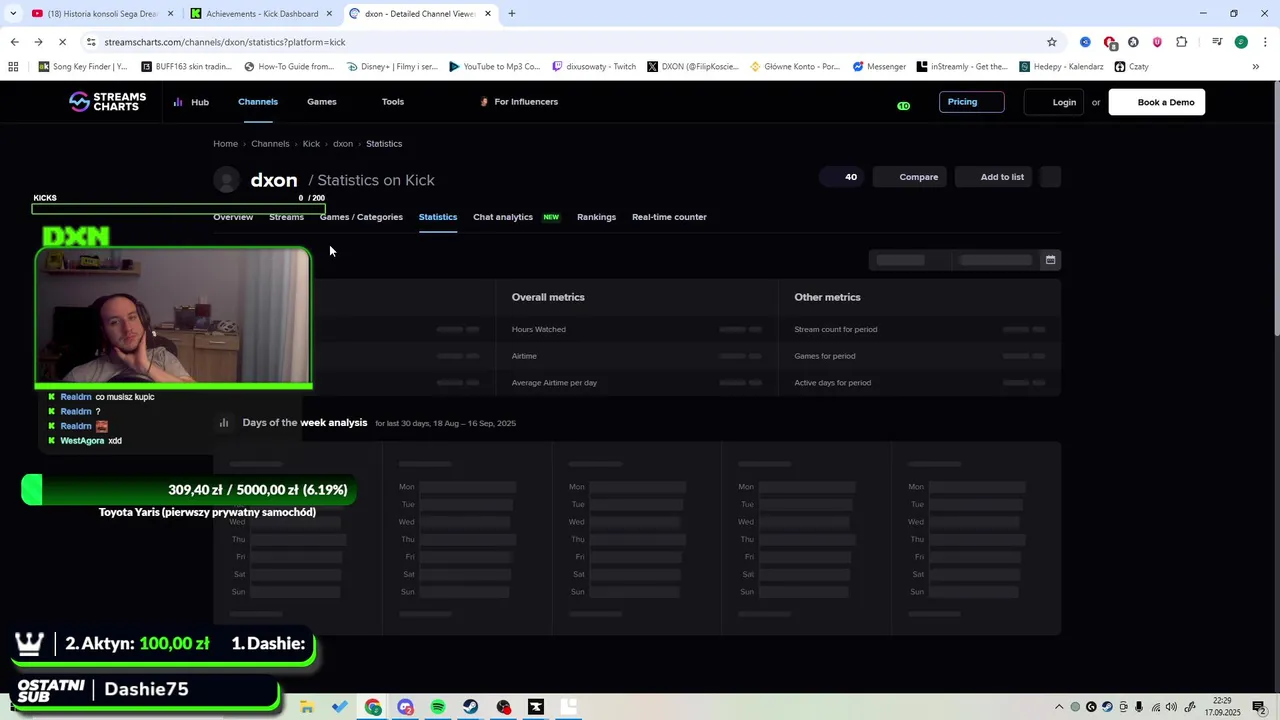
Task: Go to Kick breadcrumb link
Action: click(x=311, y=144)
